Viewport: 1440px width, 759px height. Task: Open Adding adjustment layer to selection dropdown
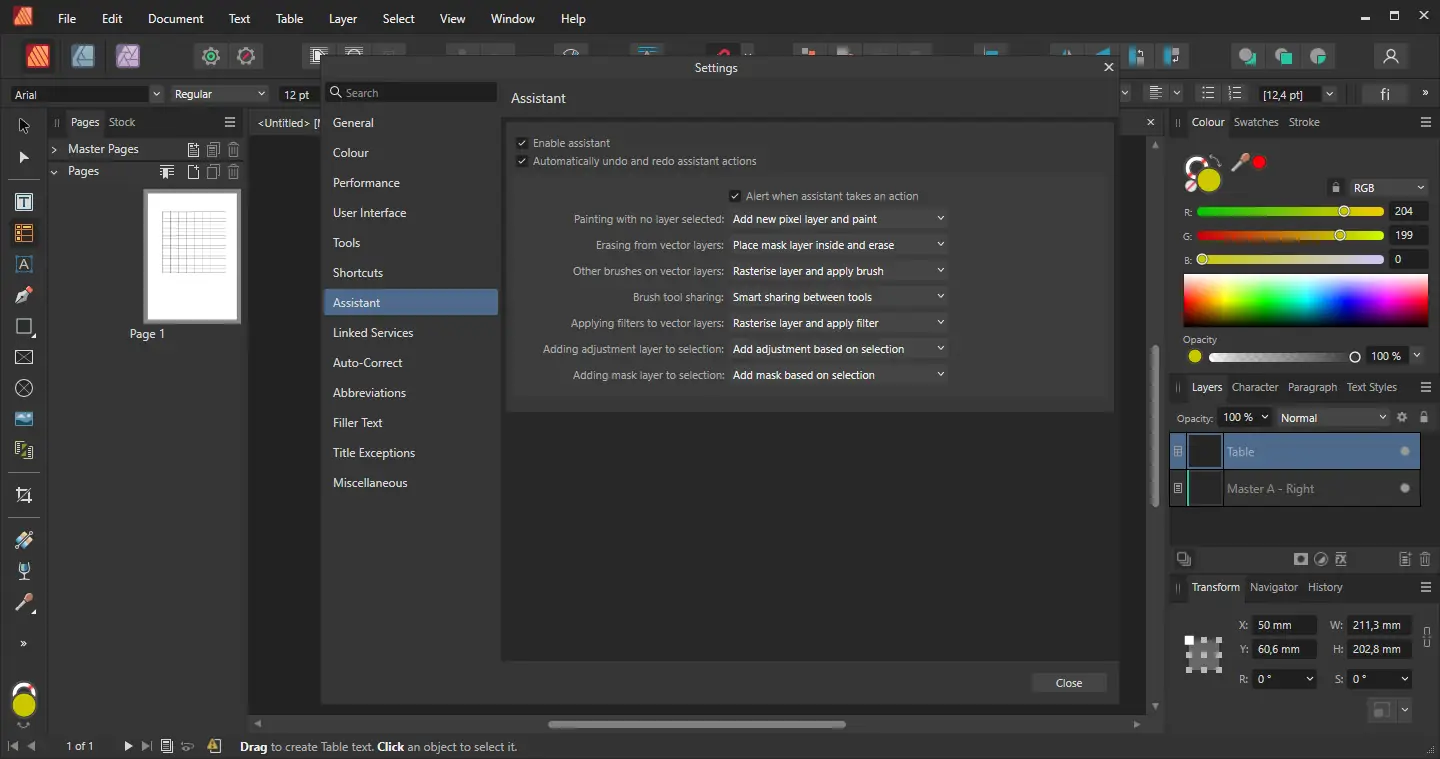(838, 349)
